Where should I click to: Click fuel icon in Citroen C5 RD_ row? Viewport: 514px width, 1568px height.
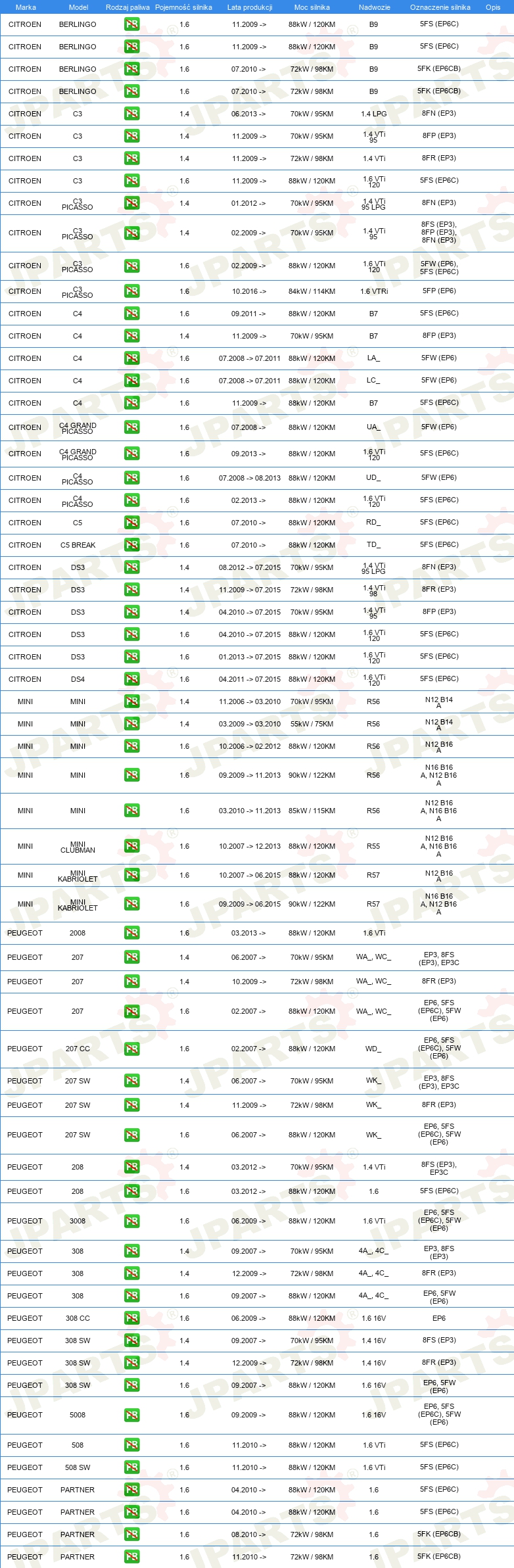click(x=131, y=523)
